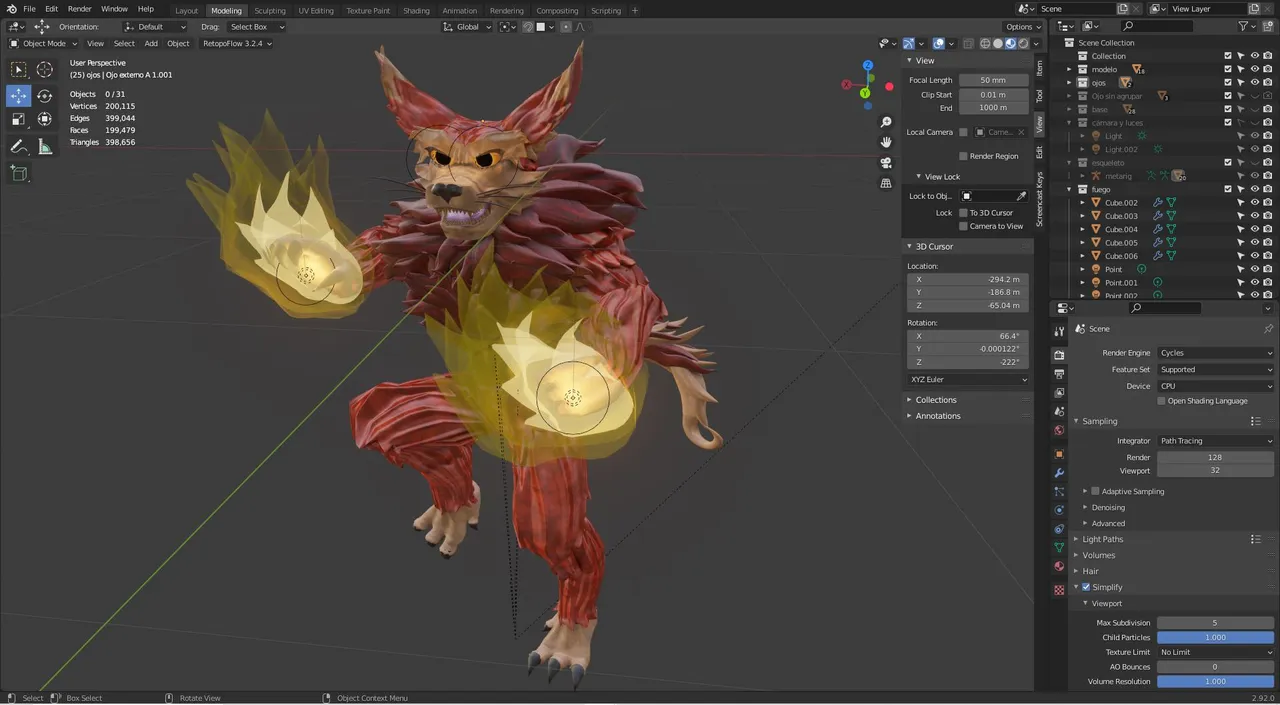Open the Feature Set dropdown
Image resolution: width=1280 pixels, height=705 pixels.
[1216, 369]
